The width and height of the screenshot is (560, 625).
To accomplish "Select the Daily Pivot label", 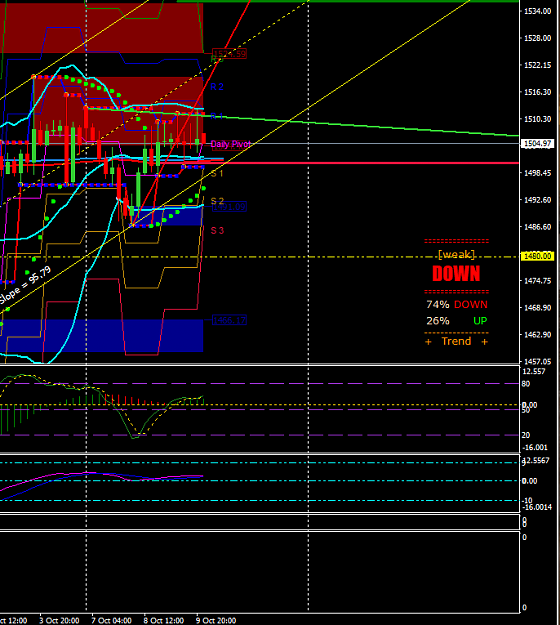I will (230, 144).
